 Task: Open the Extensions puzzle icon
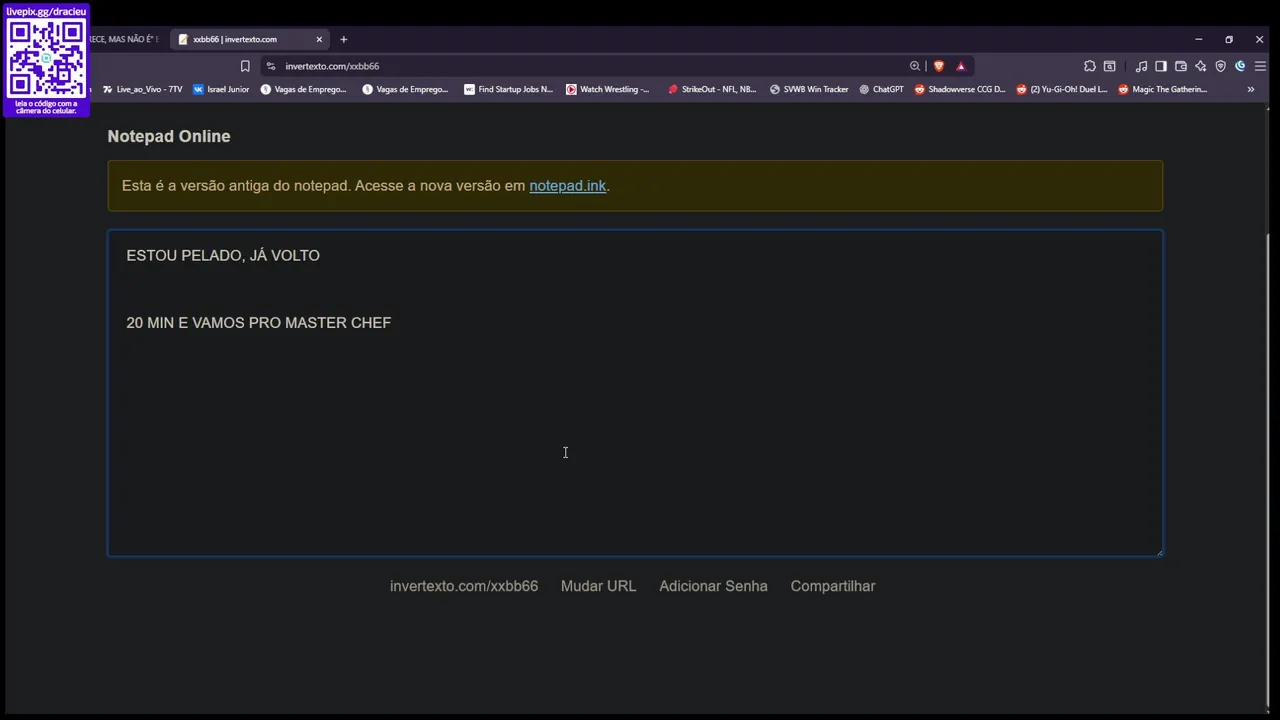[x=1089, y=66]
